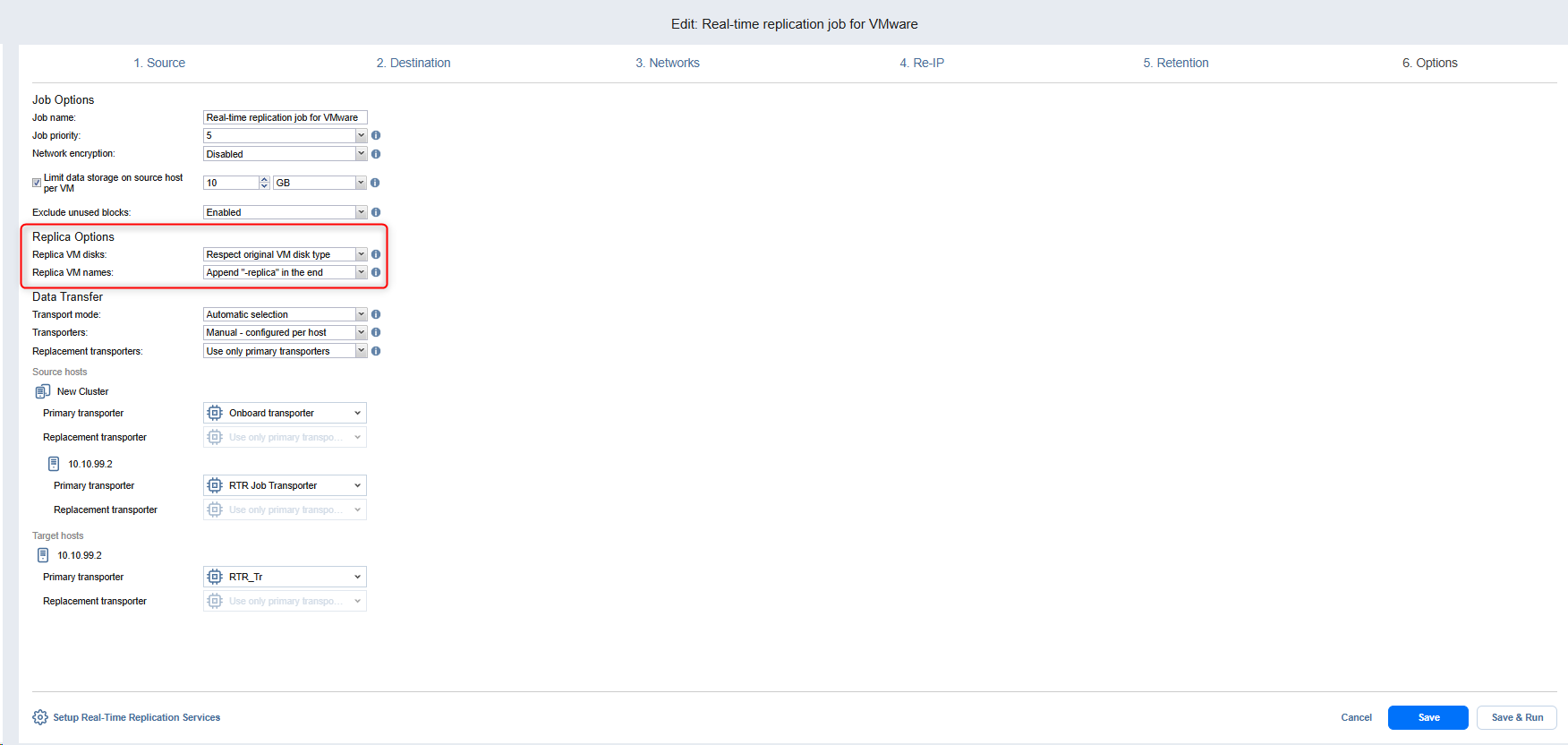The width and height of the screenshot is (1568, 745).
Task: Click info icon next to Exclude unused blocks
Action: click(376, 212)
